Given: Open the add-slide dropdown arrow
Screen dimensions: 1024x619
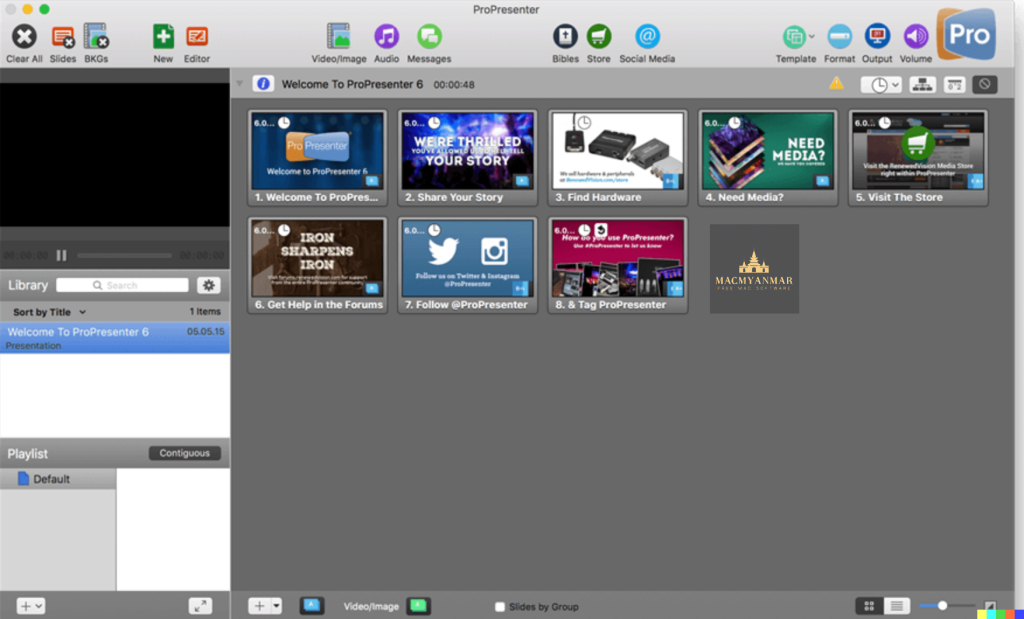Looking at the screenshot, I should 276,606.
